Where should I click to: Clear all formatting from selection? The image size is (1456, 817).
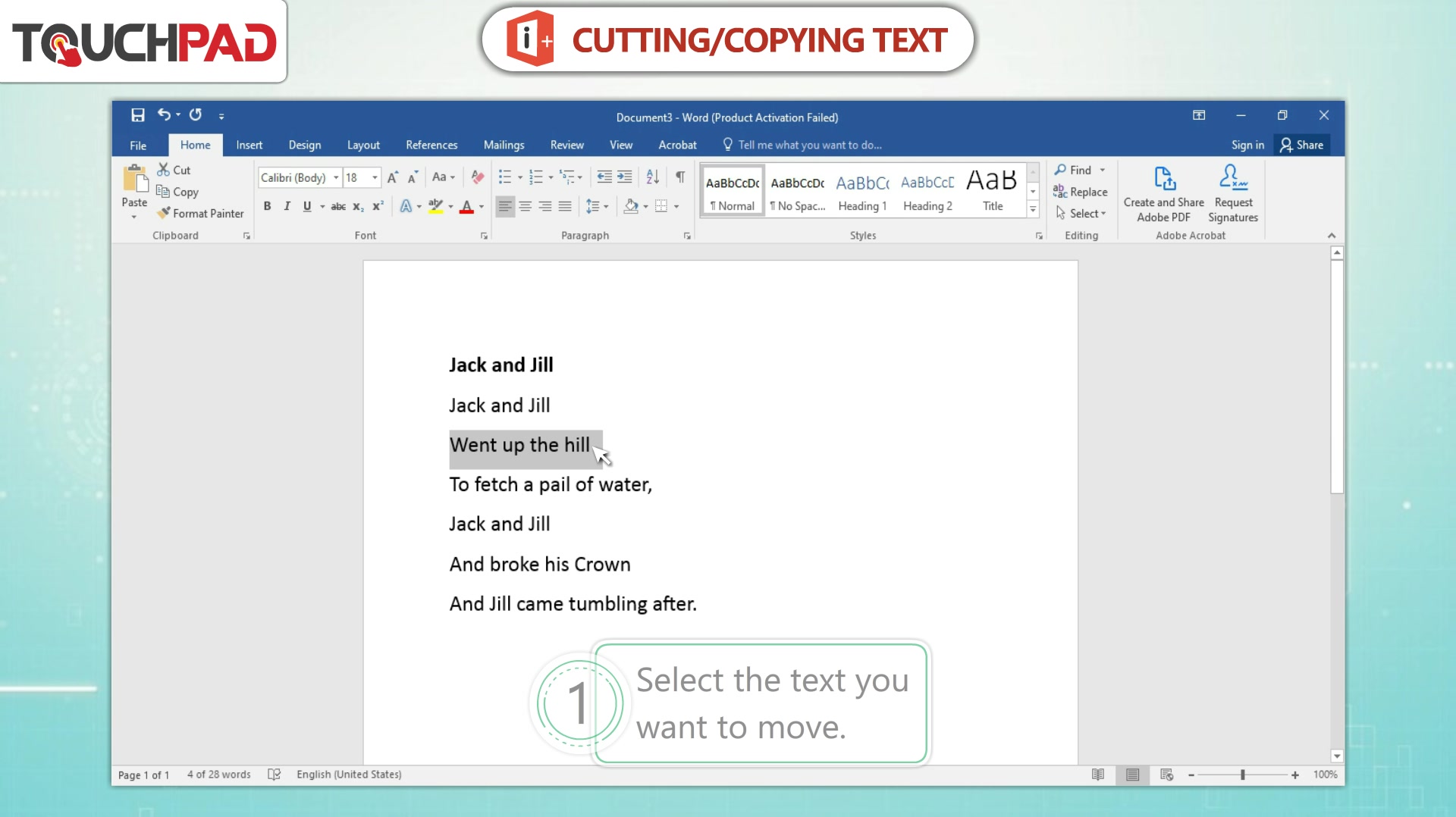[477, 177]
